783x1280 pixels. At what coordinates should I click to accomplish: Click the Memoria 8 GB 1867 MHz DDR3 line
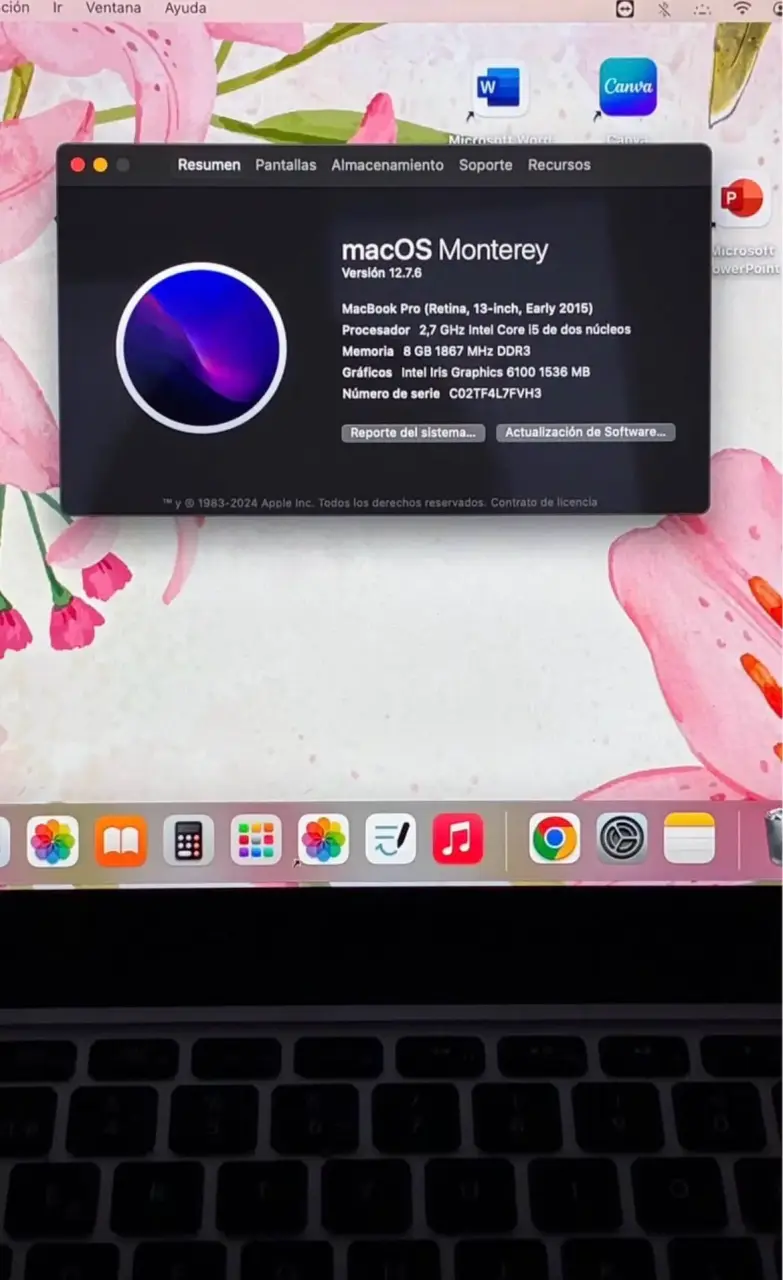point(436,351)
